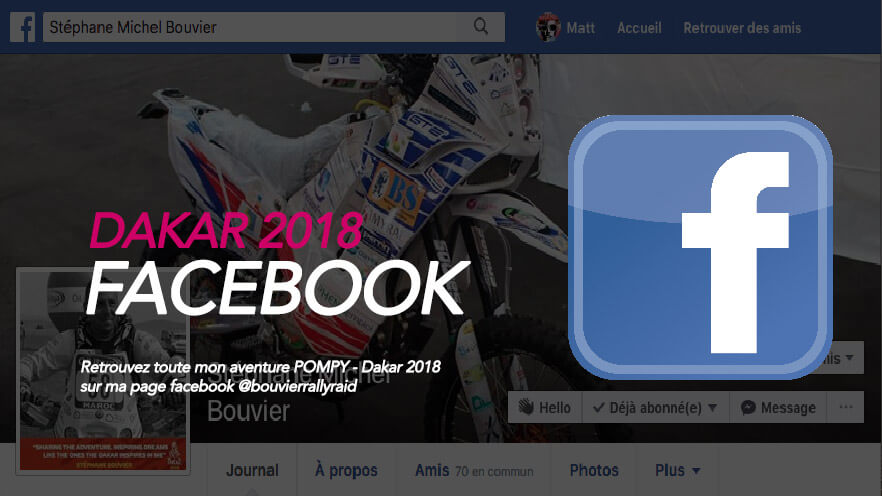882x496 pixels.
Task: Click the Messenger icon on Message button
Action: point(748,408)
